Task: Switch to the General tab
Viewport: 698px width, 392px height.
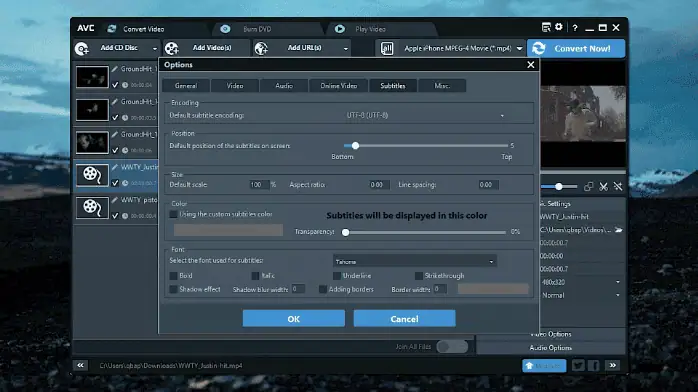Action: 186,86
